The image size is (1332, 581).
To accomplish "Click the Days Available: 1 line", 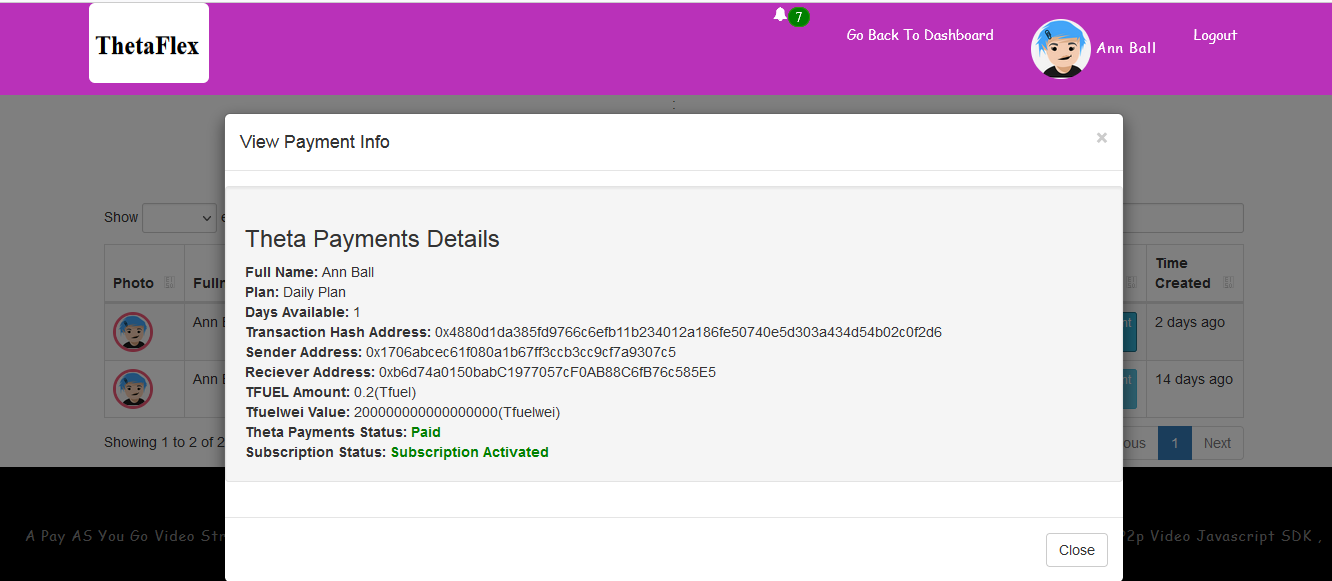I will tap(303, 312).
